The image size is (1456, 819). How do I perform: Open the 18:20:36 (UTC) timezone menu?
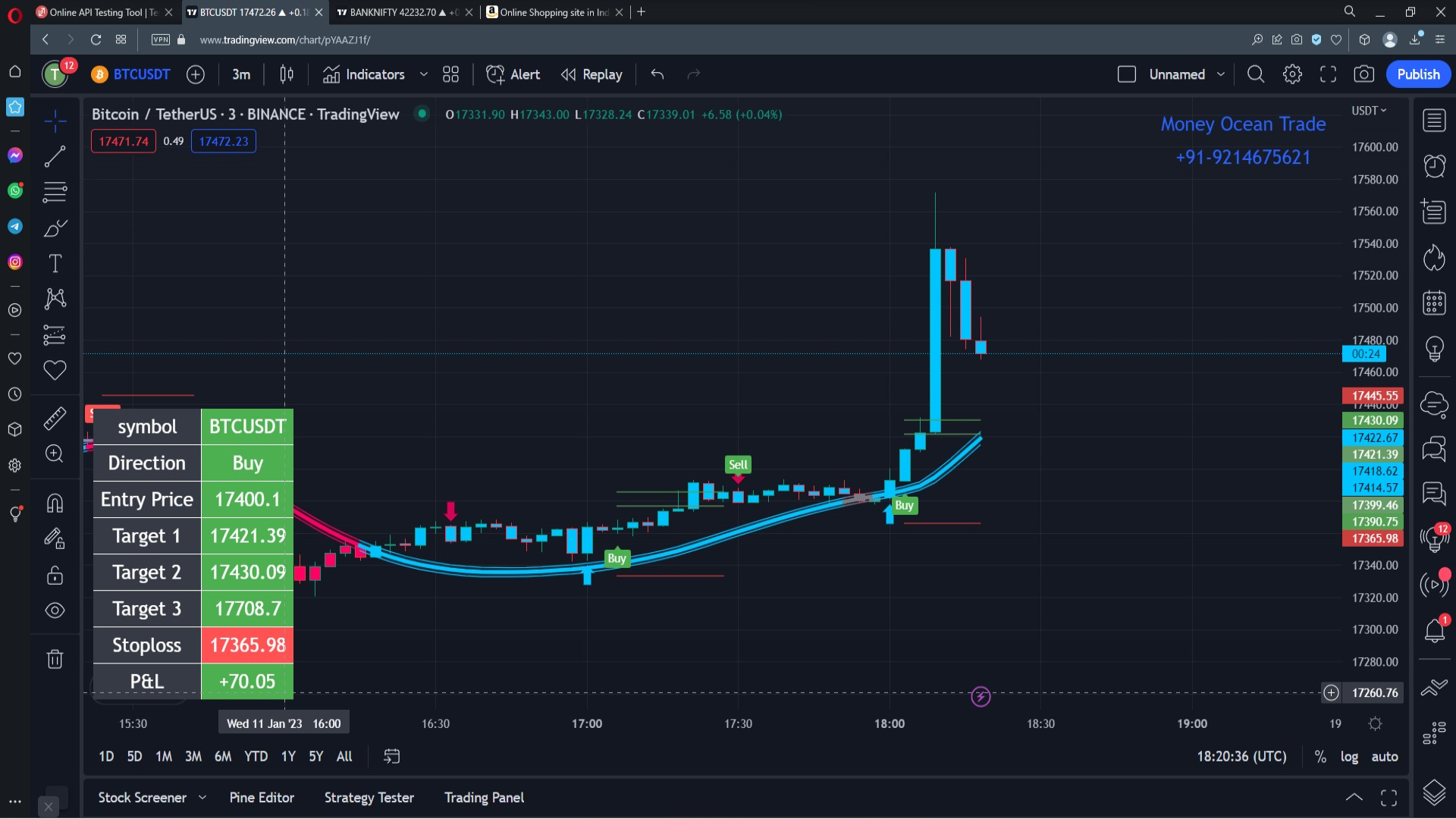pos(1241,757)
